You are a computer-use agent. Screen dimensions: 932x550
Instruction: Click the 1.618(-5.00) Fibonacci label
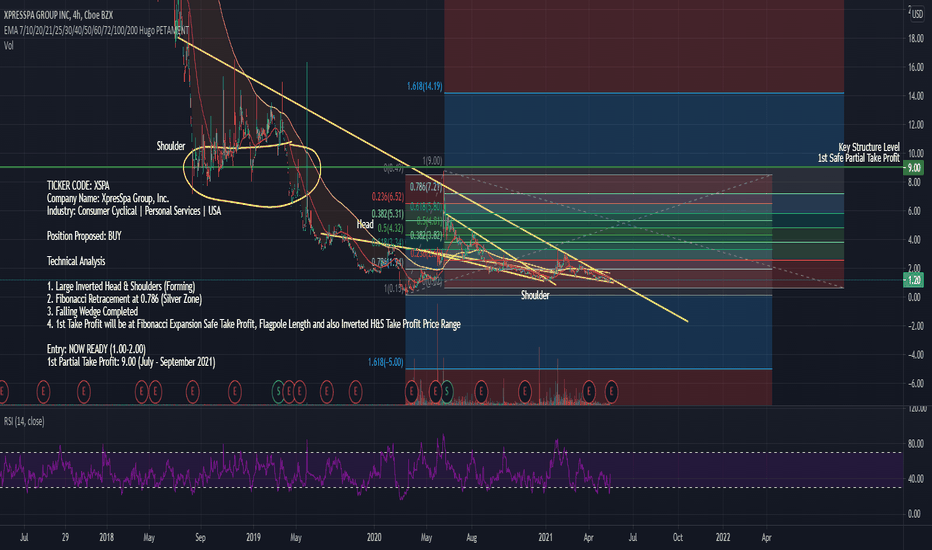[385, 362]
